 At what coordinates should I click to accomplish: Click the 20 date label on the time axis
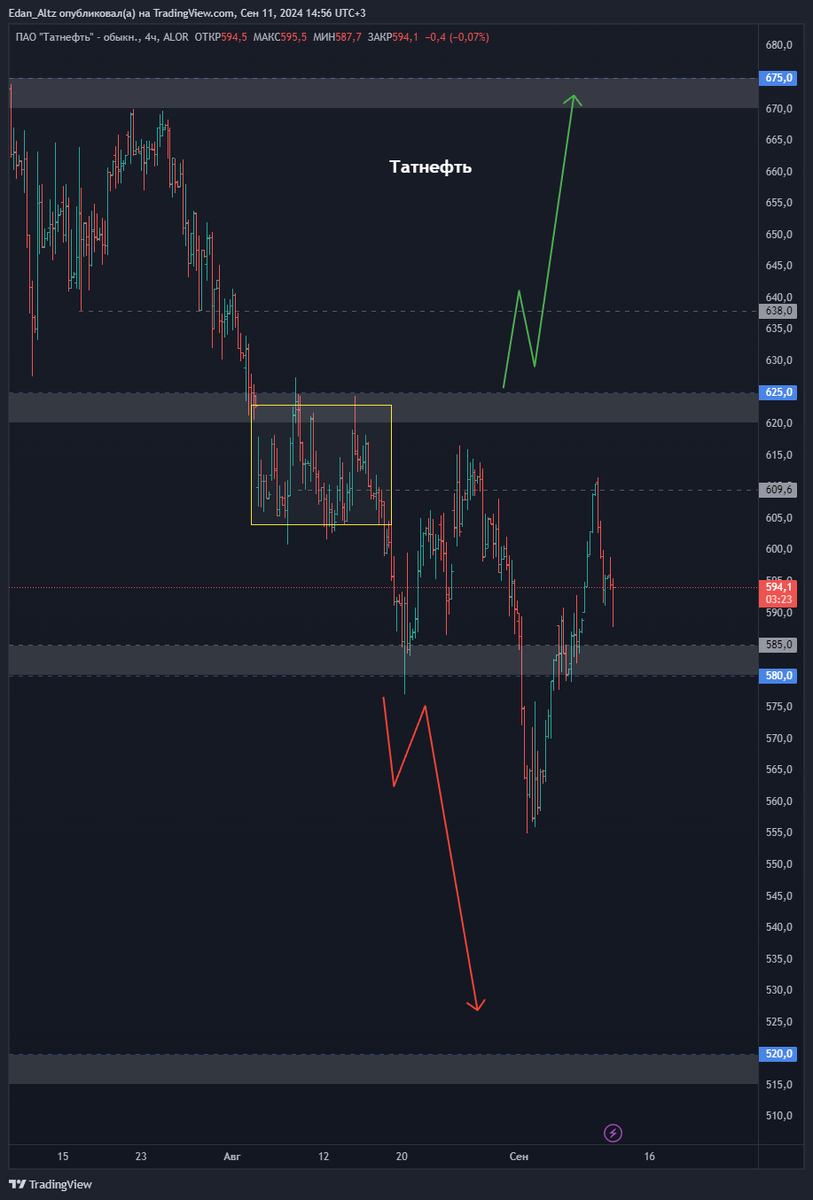pos(402,1156)
